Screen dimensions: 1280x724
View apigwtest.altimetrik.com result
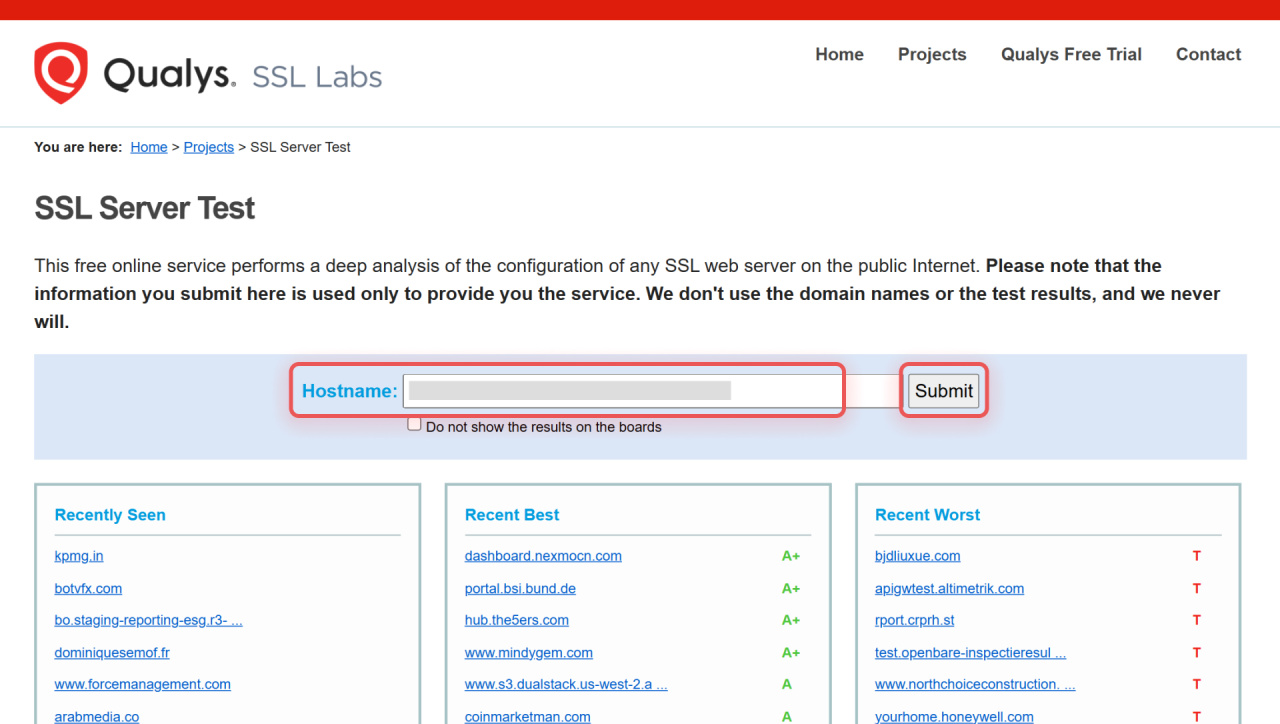pyautogui.click(x=949, y=589)
